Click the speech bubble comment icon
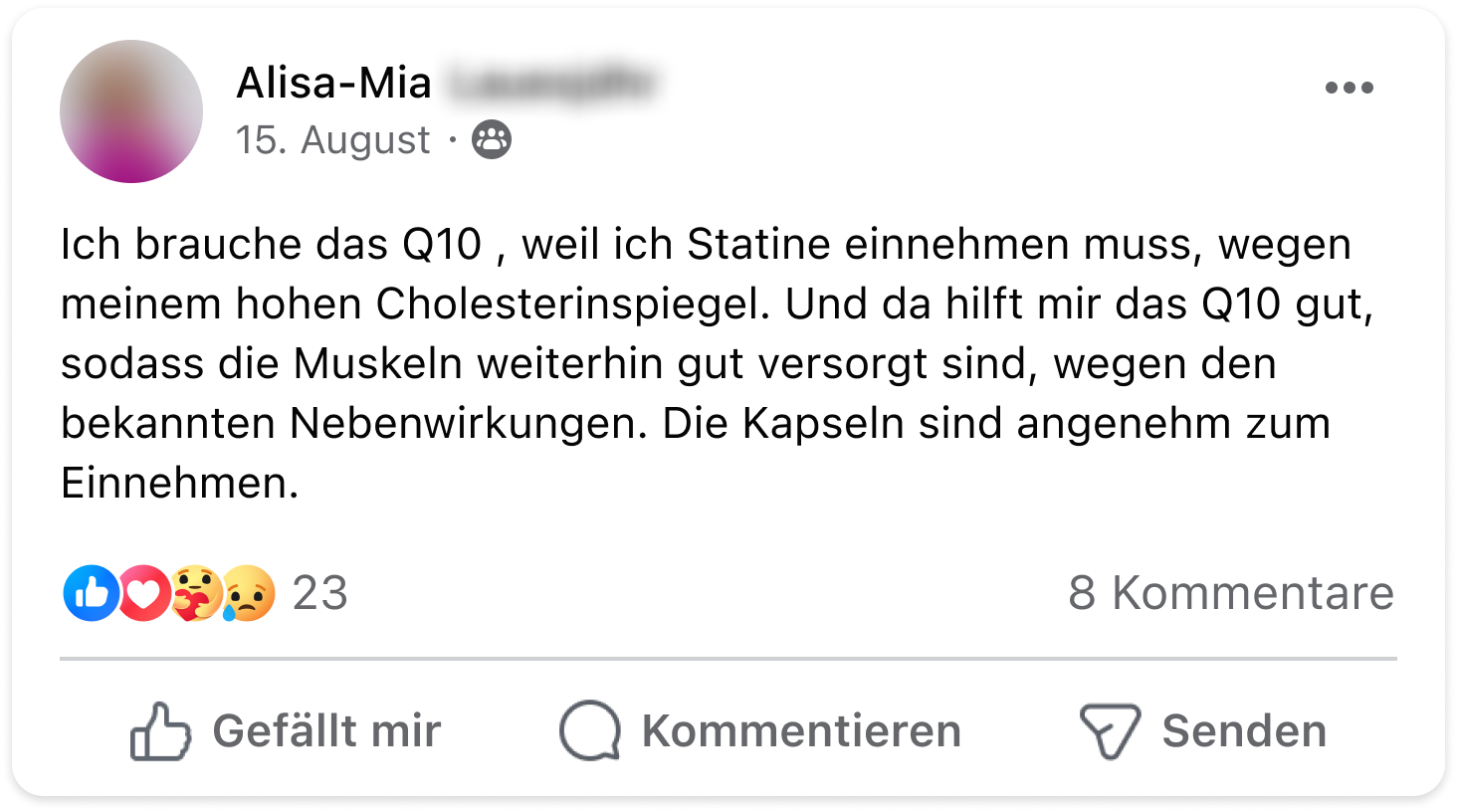 (x=590, y=731)
